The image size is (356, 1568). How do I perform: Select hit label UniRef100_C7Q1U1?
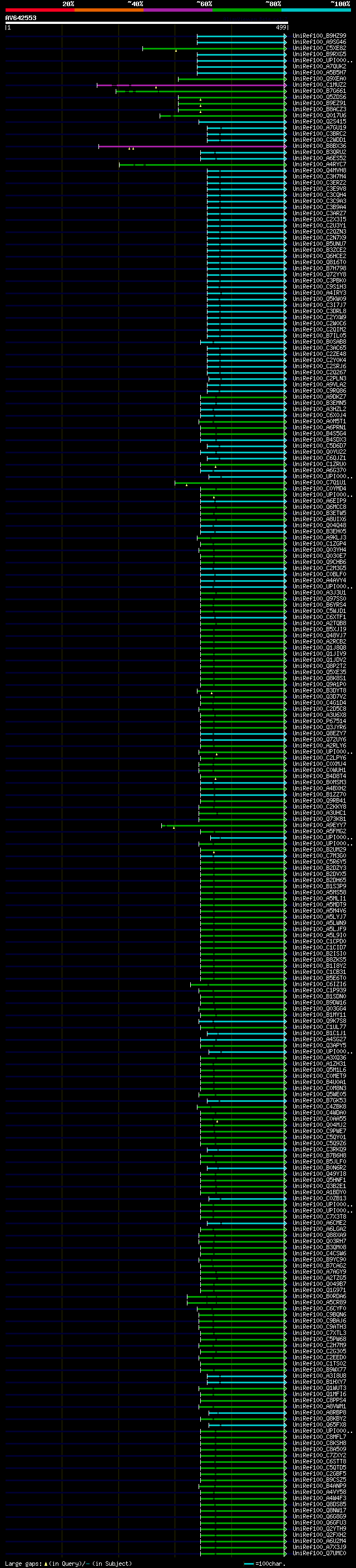pos(319,483)
